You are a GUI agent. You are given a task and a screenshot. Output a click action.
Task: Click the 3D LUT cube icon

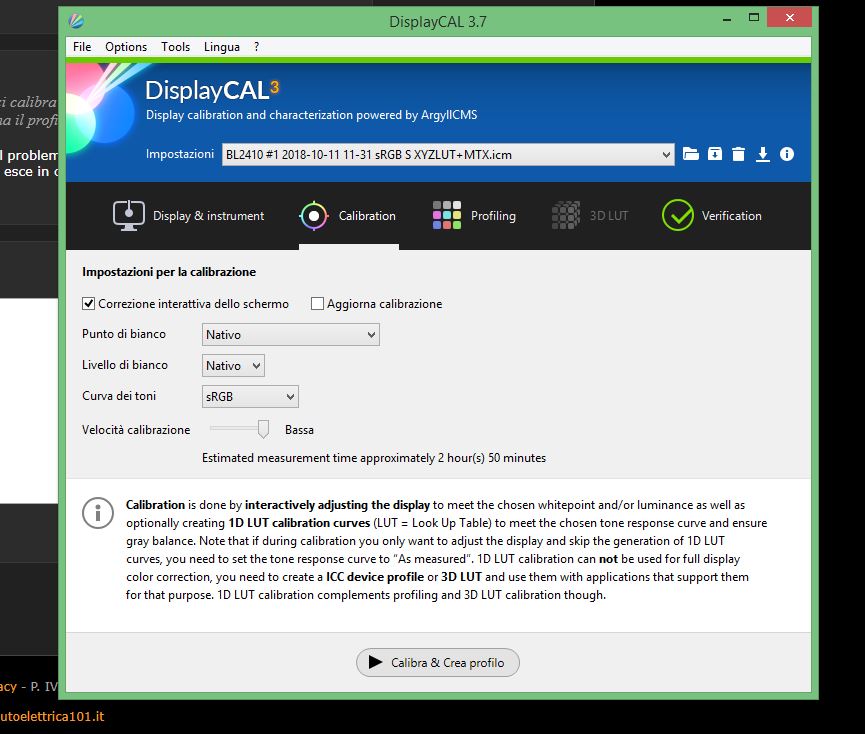(566, 216)
